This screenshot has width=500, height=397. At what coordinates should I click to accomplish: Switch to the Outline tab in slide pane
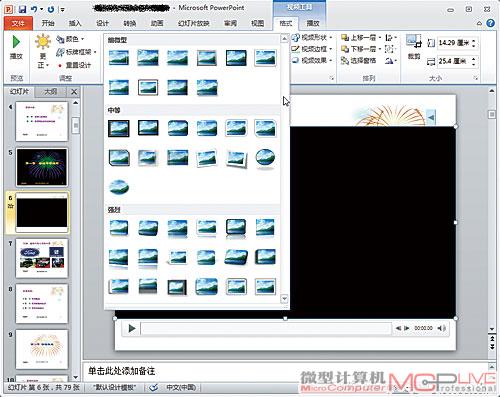click(x=51, y=91)
